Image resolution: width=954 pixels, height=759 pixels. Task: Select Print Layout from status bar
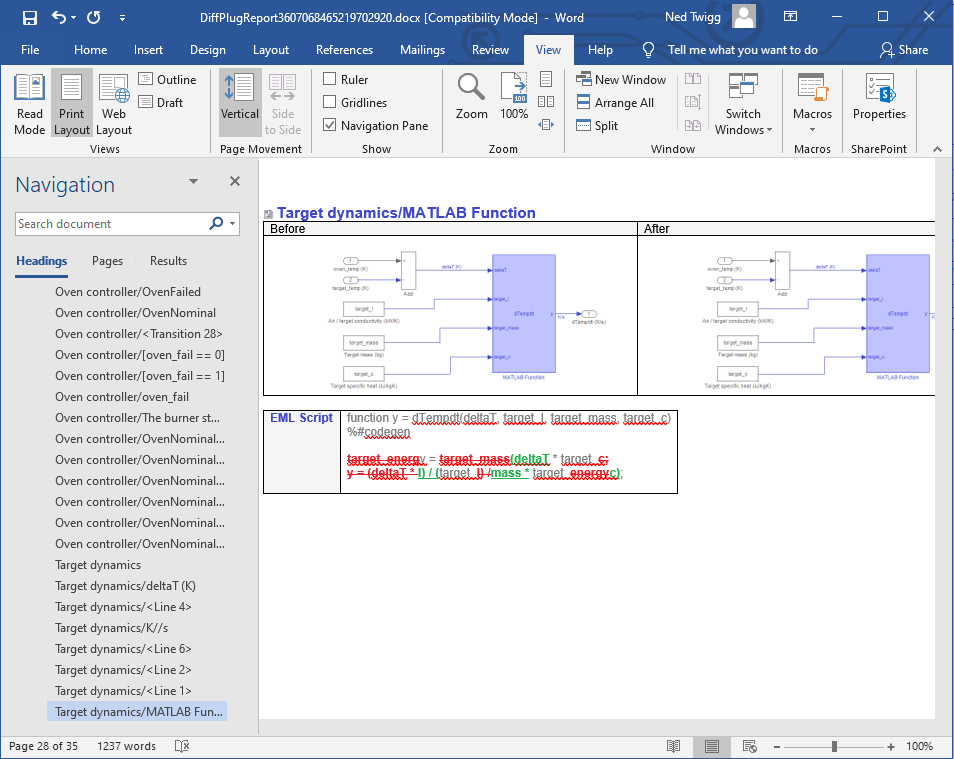point(712,746)
